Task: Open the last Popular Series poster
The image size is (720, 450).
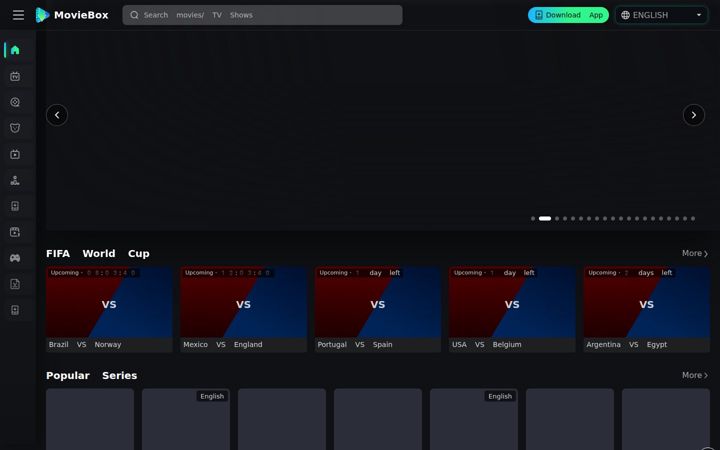Action: click(666, 419)
